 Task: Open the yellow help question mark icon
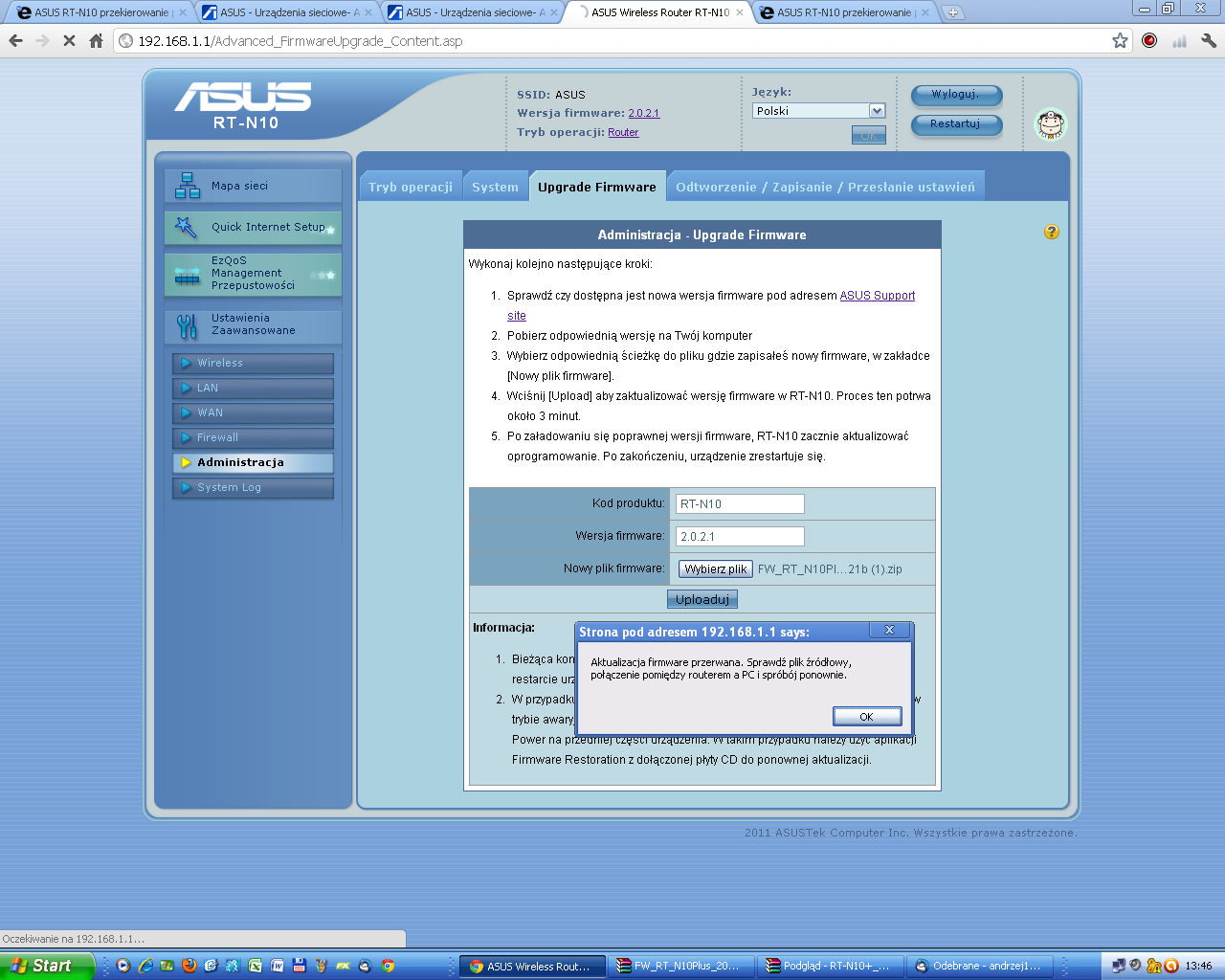pyautogui.click(x=1051, y=232)
